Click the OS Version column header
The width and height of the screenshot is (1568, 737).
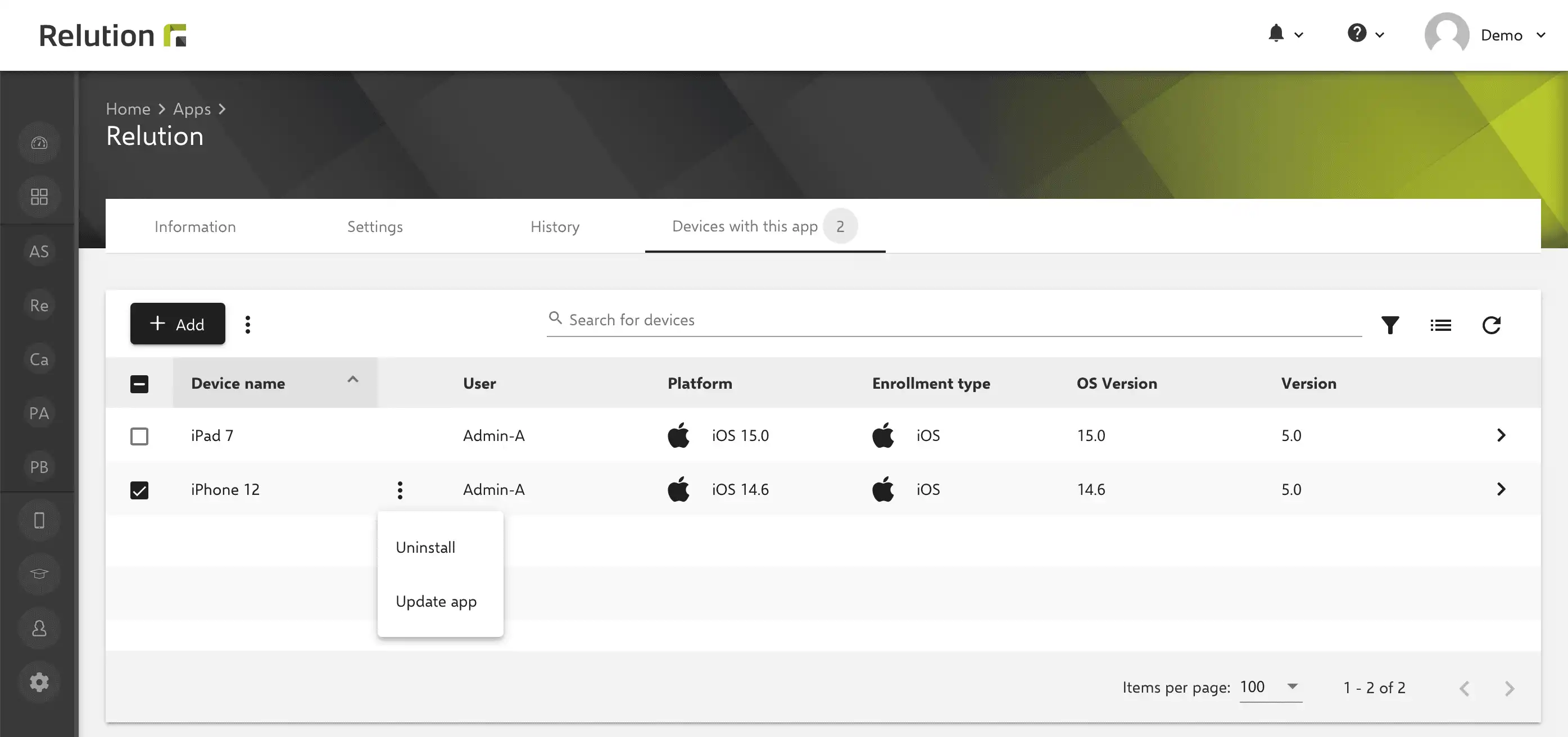1116,384
